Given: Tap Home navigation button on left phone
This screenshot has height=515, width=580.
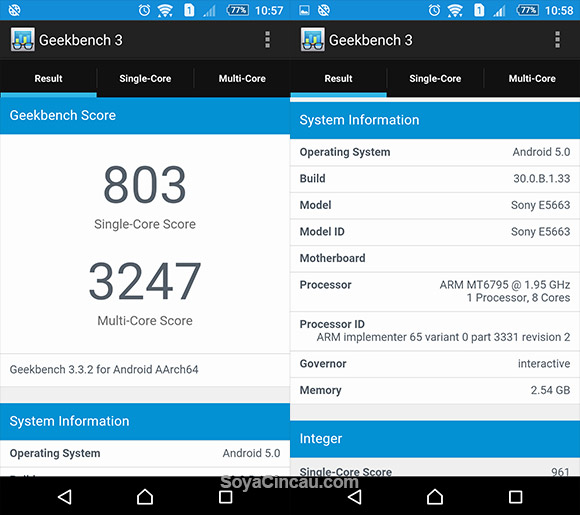Looking at the screenshot, I should [145, 497].
